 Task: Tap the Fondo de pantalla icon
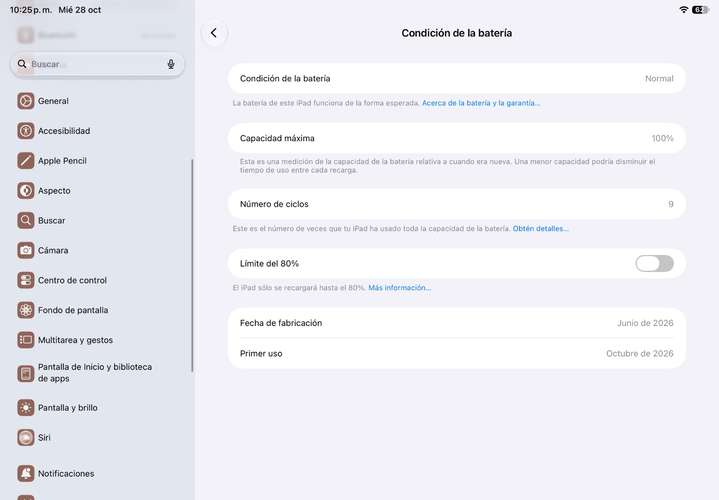(x=26, y=310)
